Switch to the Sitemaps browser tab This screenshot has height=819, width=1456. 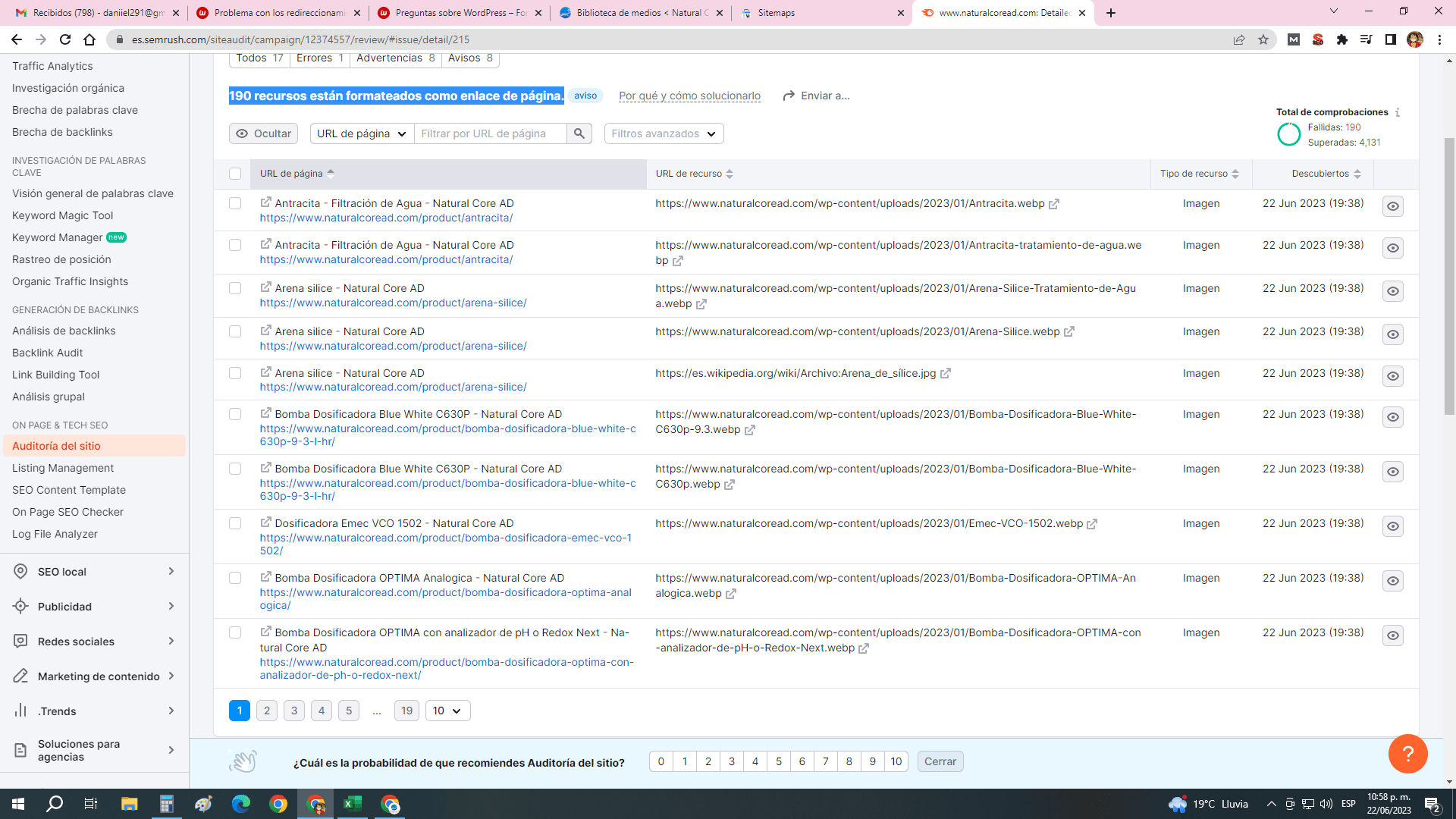pyautogui.click(x=822, y=13)
